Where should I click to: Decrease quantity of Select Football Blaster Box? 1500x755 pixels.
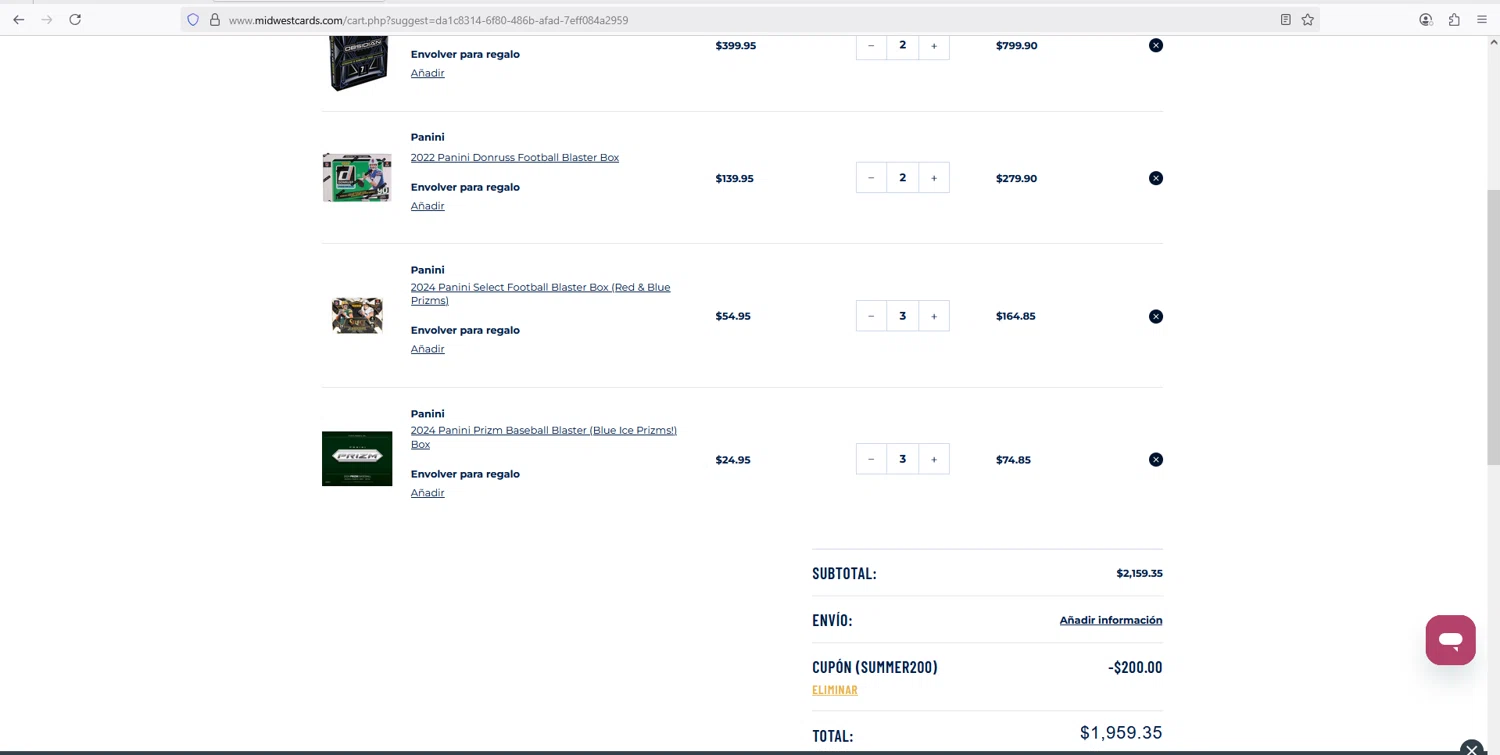coord(871,316)
